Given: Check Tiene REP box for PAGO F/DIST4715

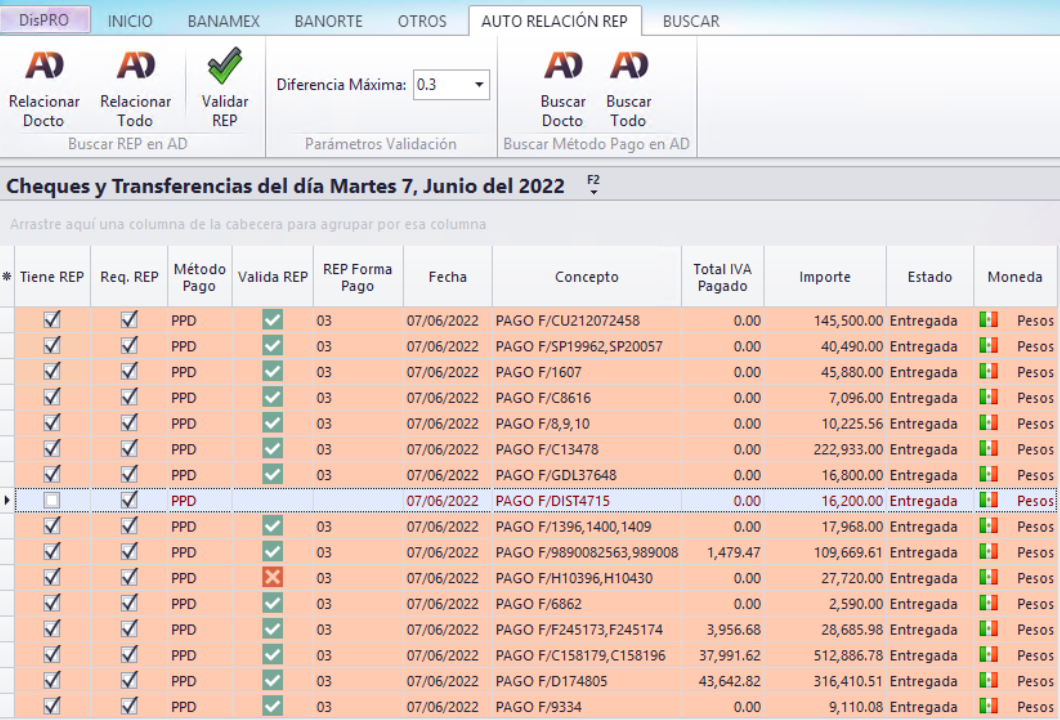Looking at the screenshot, I should 52,500.
